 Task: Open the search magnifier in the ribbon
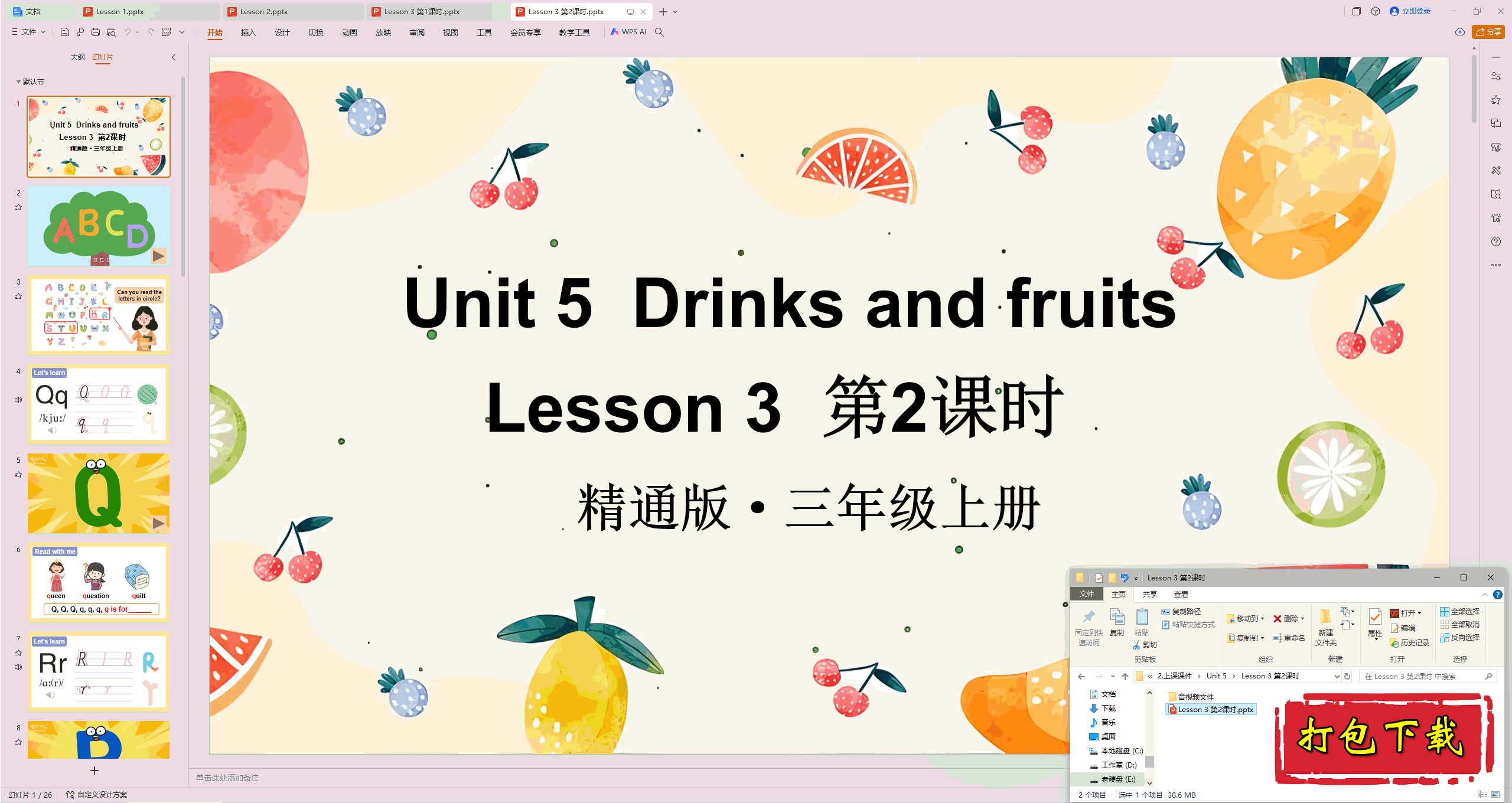point(660,32)
